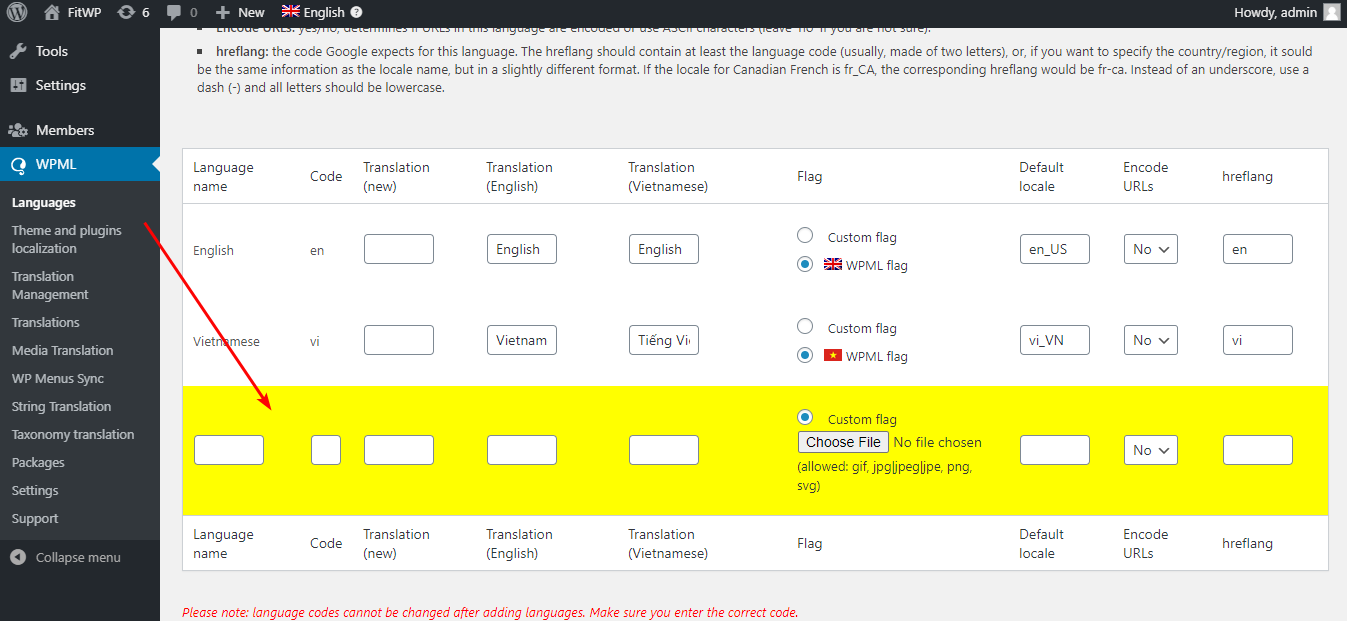
Task: Click the Choose File button
Action: click(x=843, y=442)
